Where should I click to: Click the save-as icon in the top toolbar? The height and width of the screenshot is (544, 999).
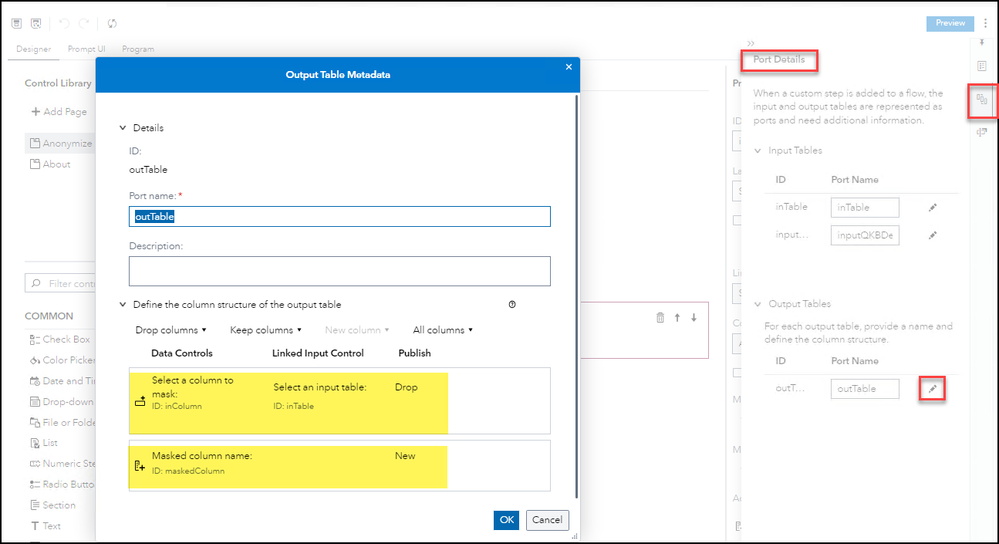tap(36, 24)
